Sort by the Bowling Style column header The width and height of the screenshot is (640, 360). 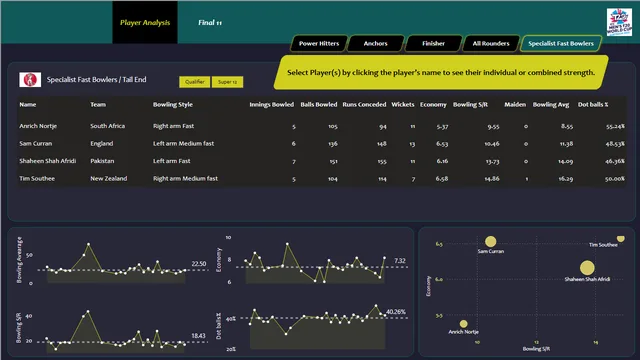pos(173,104)
